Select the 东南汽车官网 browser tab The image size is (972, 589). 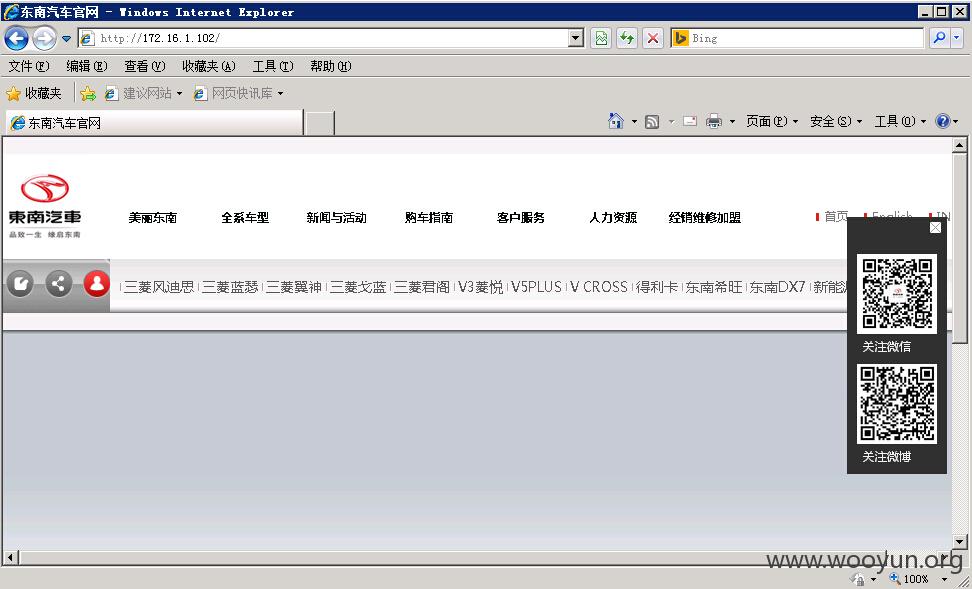[x=154, y=123]
